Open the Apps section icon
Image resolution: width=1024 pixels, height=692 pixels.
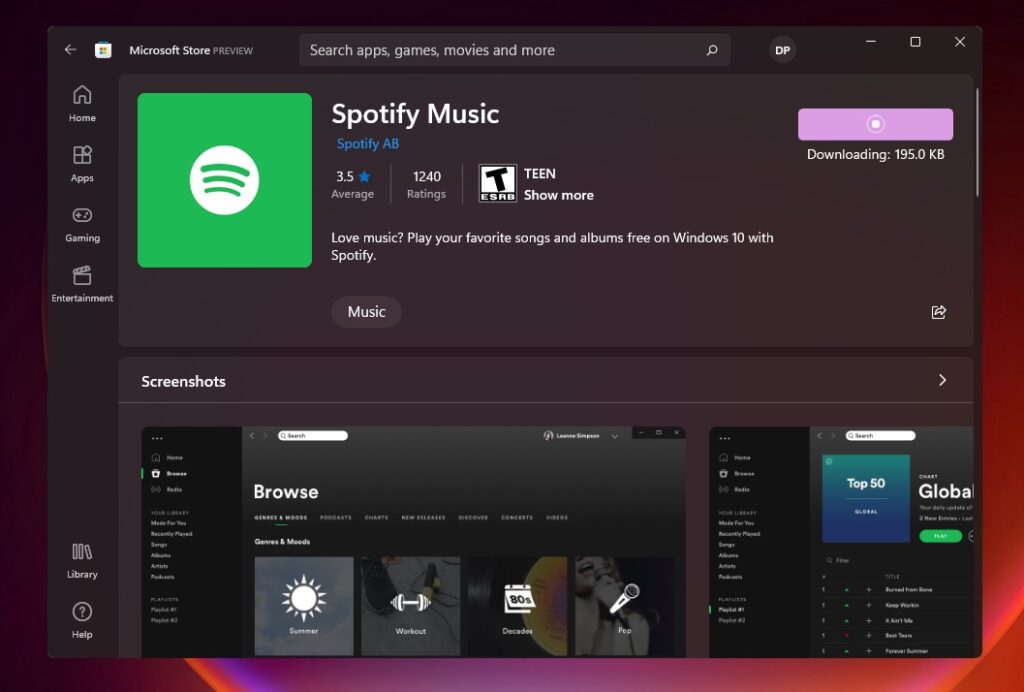pos(81,163)
